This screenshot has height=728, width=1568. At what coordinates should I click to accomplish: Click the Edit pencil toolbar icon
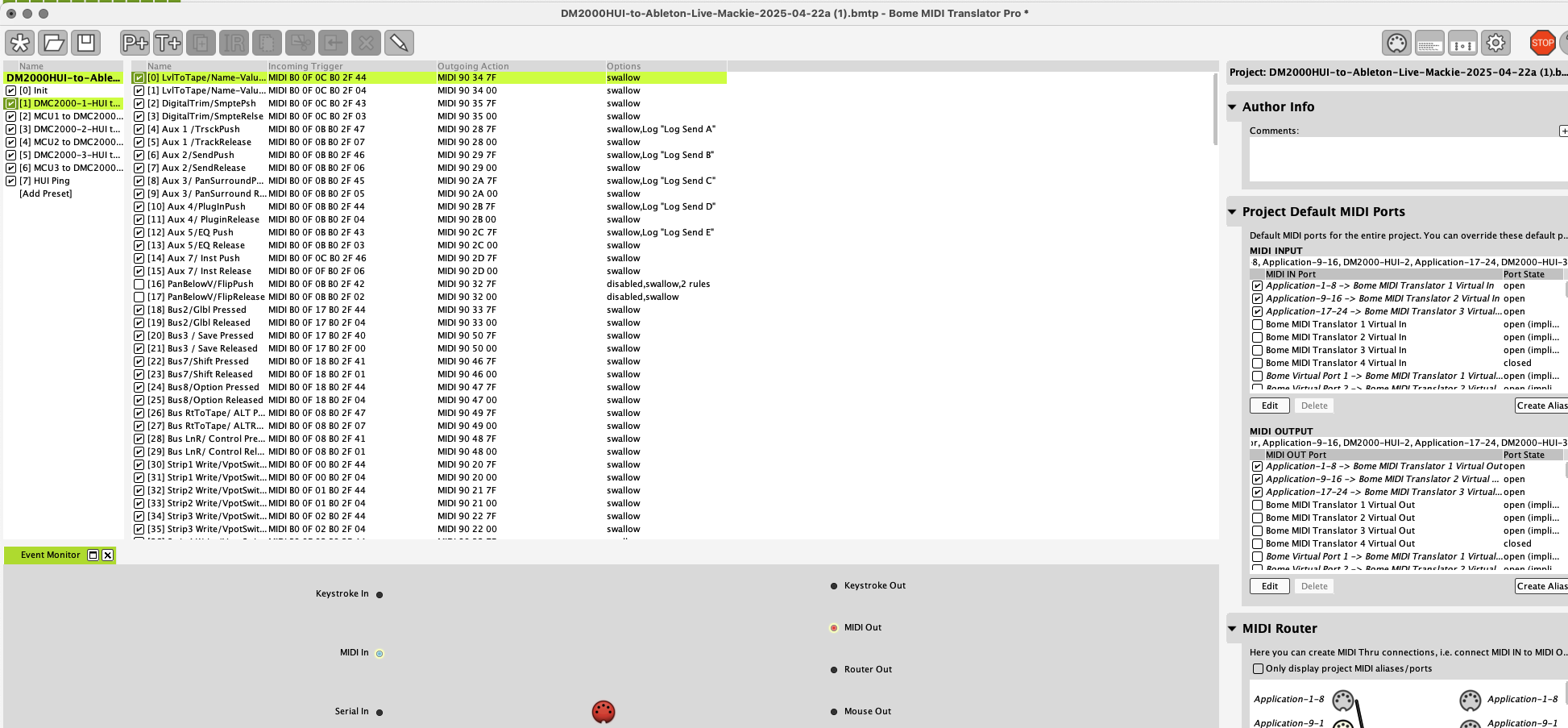399,43
